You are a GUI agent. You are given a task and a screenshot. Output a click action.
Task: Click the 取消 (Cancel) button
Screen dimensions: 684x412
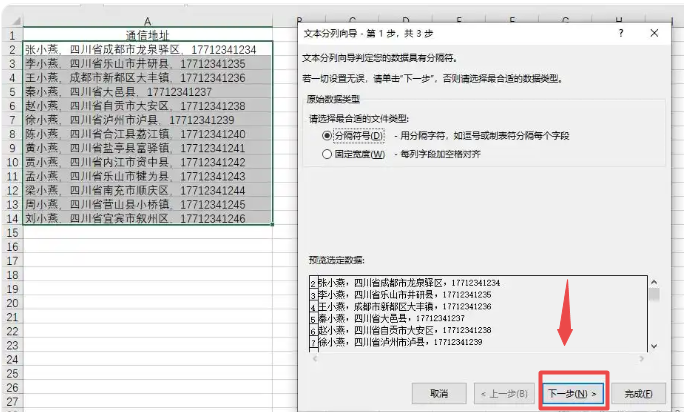point(442,393)
